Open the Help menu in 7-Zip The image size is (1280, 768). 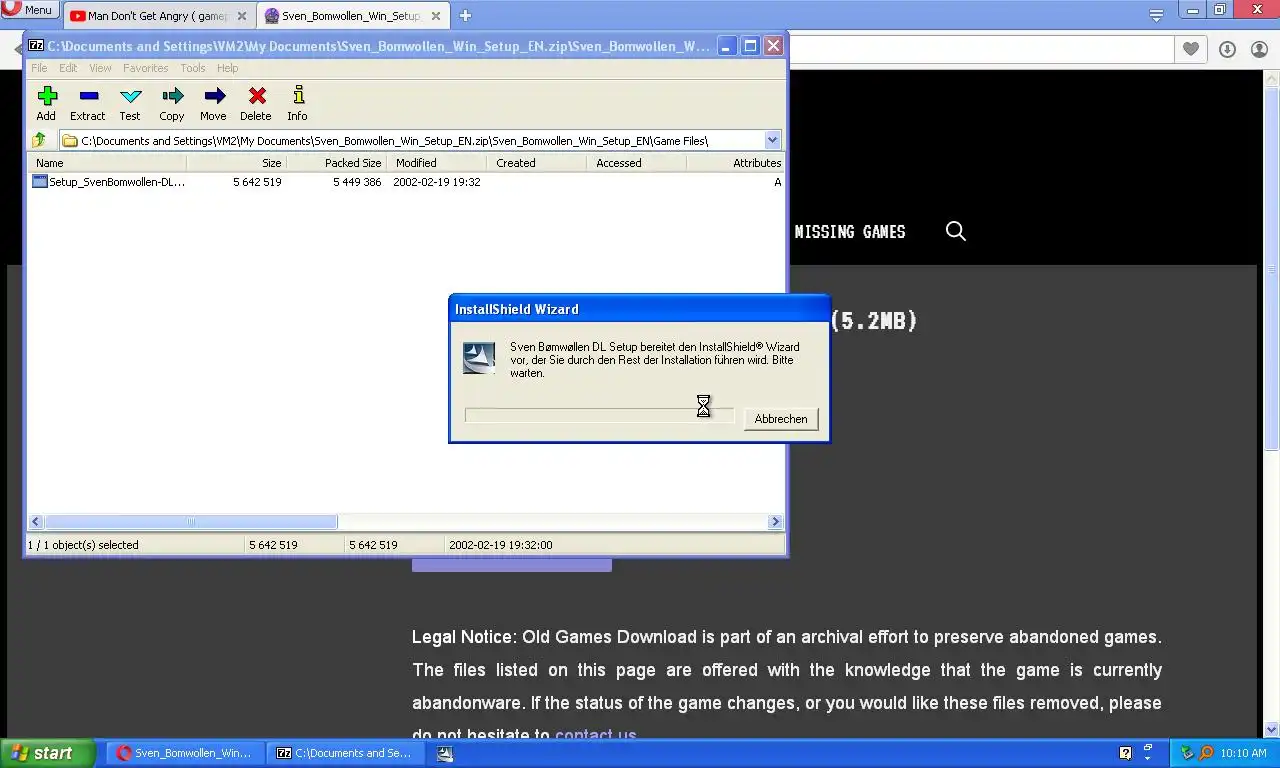coord(228,68)
